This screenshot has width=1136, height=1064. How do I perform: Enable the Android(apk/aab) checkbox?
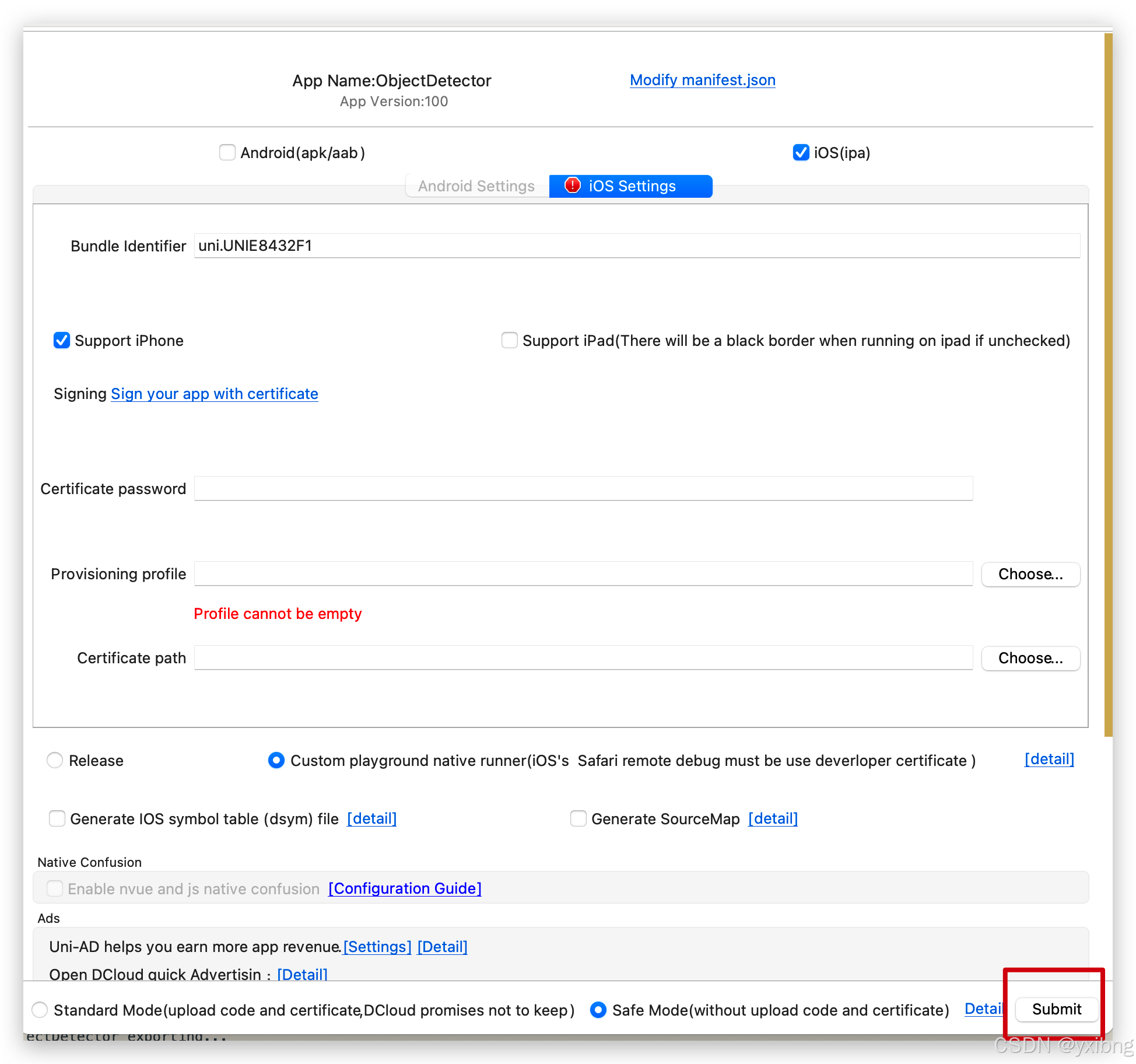coord(227,152)
